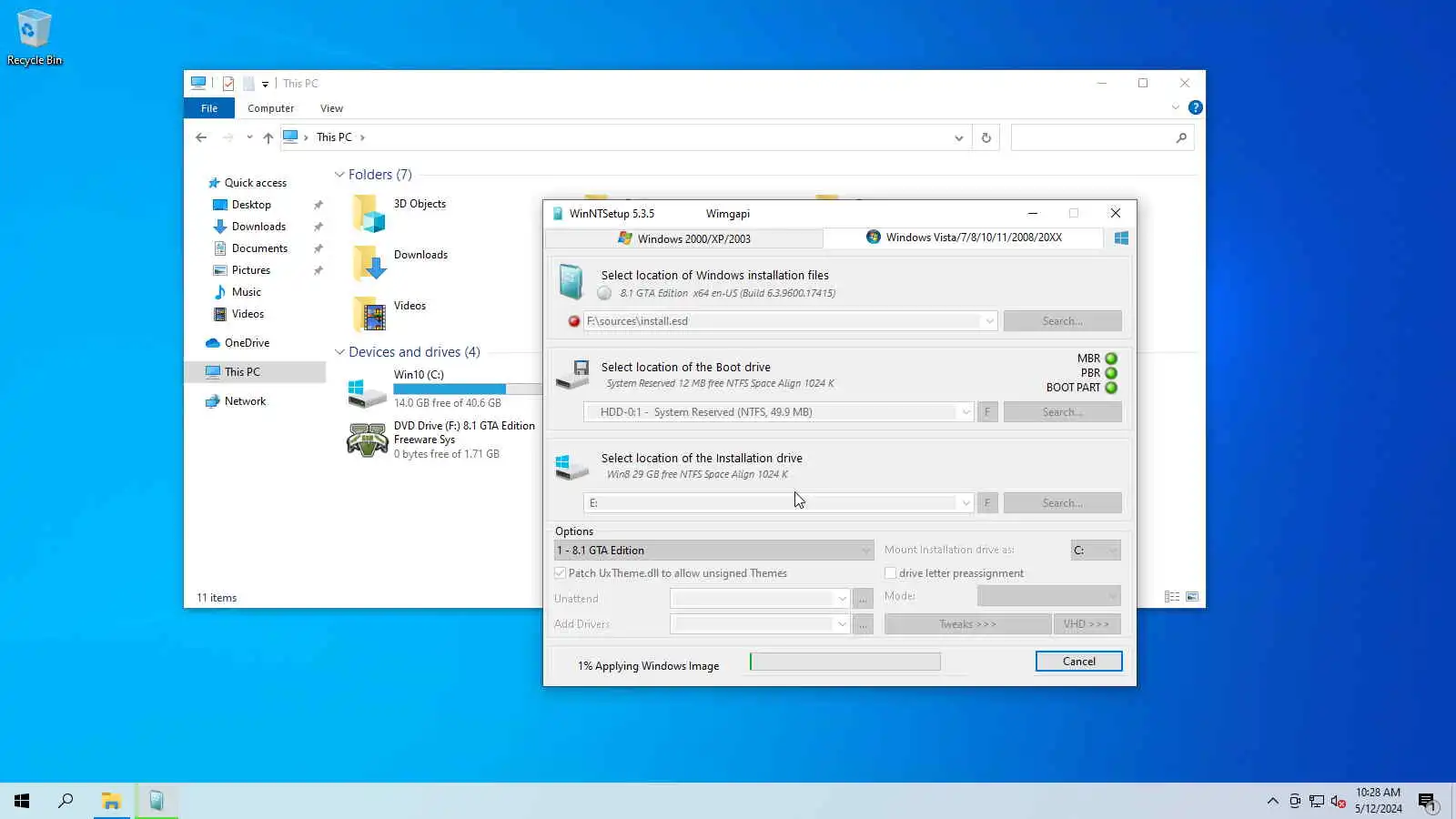Viewport: 1456px width, 819px height.
Task: Click the network icon in system tray
Action: (x=1316, y=801)
